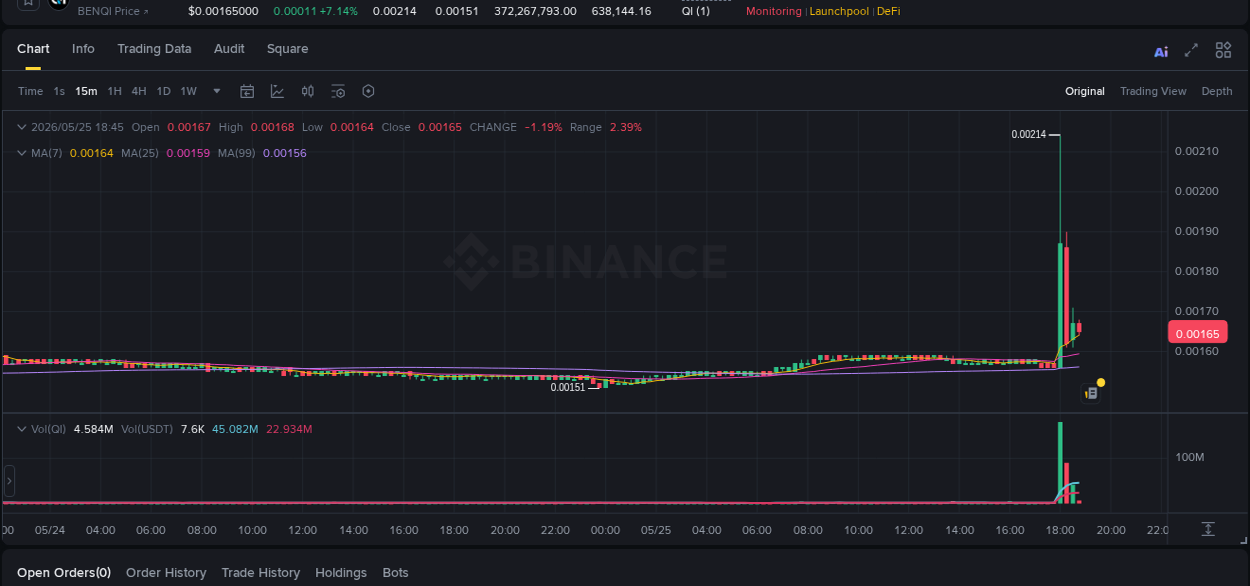Switch to the Chart tab
The image size is (1250, 586).
point(33,49)
